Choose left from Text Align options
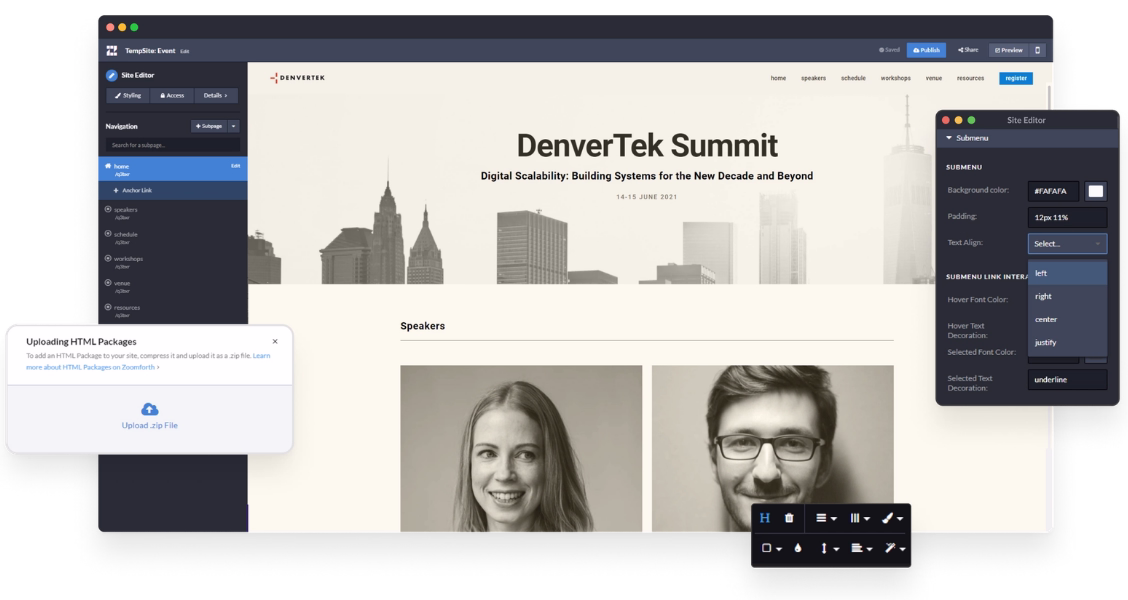Image resolution: width=1128 pixels, height=600 pixels. click(x=1068, y=273)
